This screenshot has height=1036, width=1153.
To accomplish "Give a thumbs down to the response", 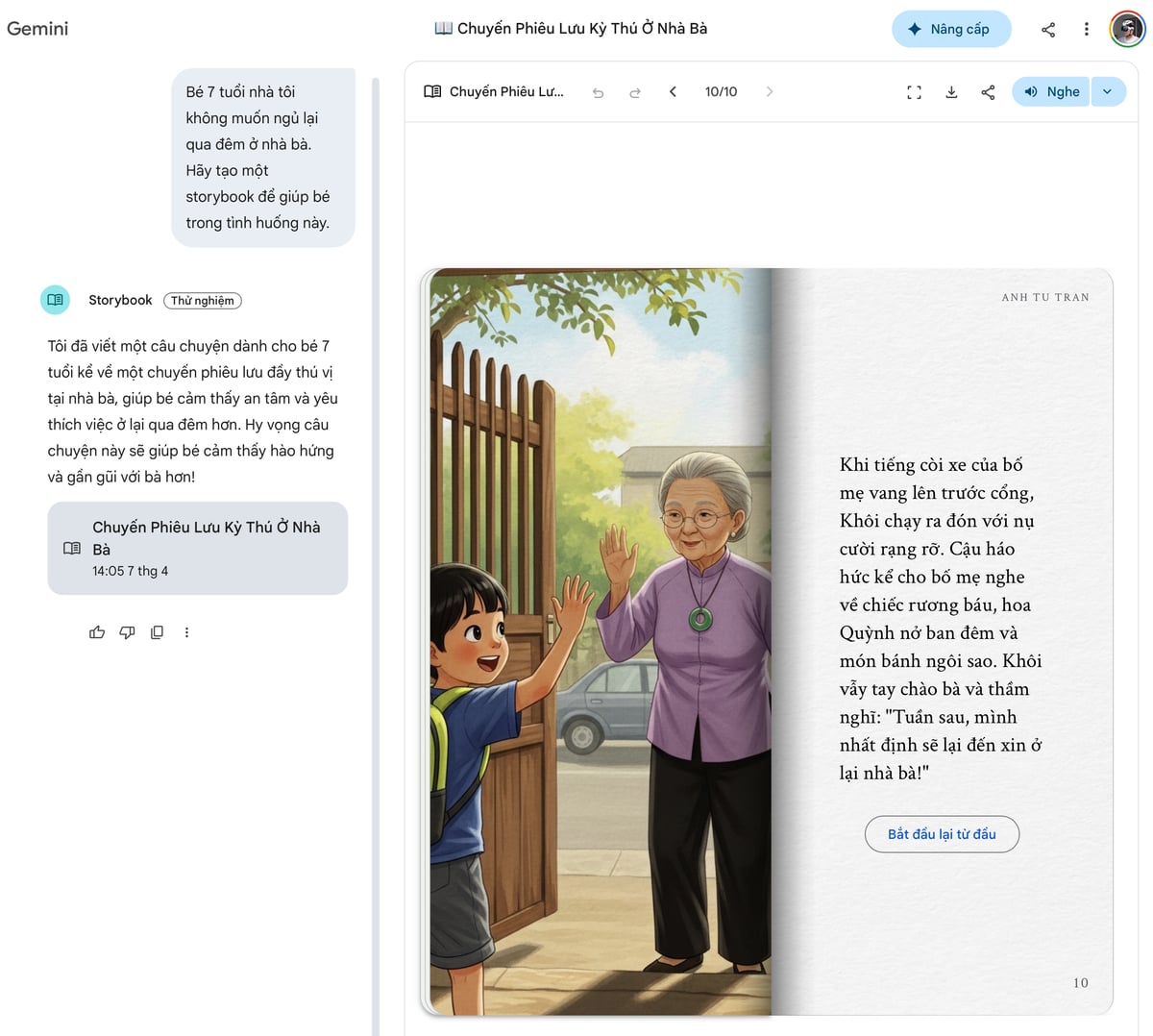I will 127,632.
